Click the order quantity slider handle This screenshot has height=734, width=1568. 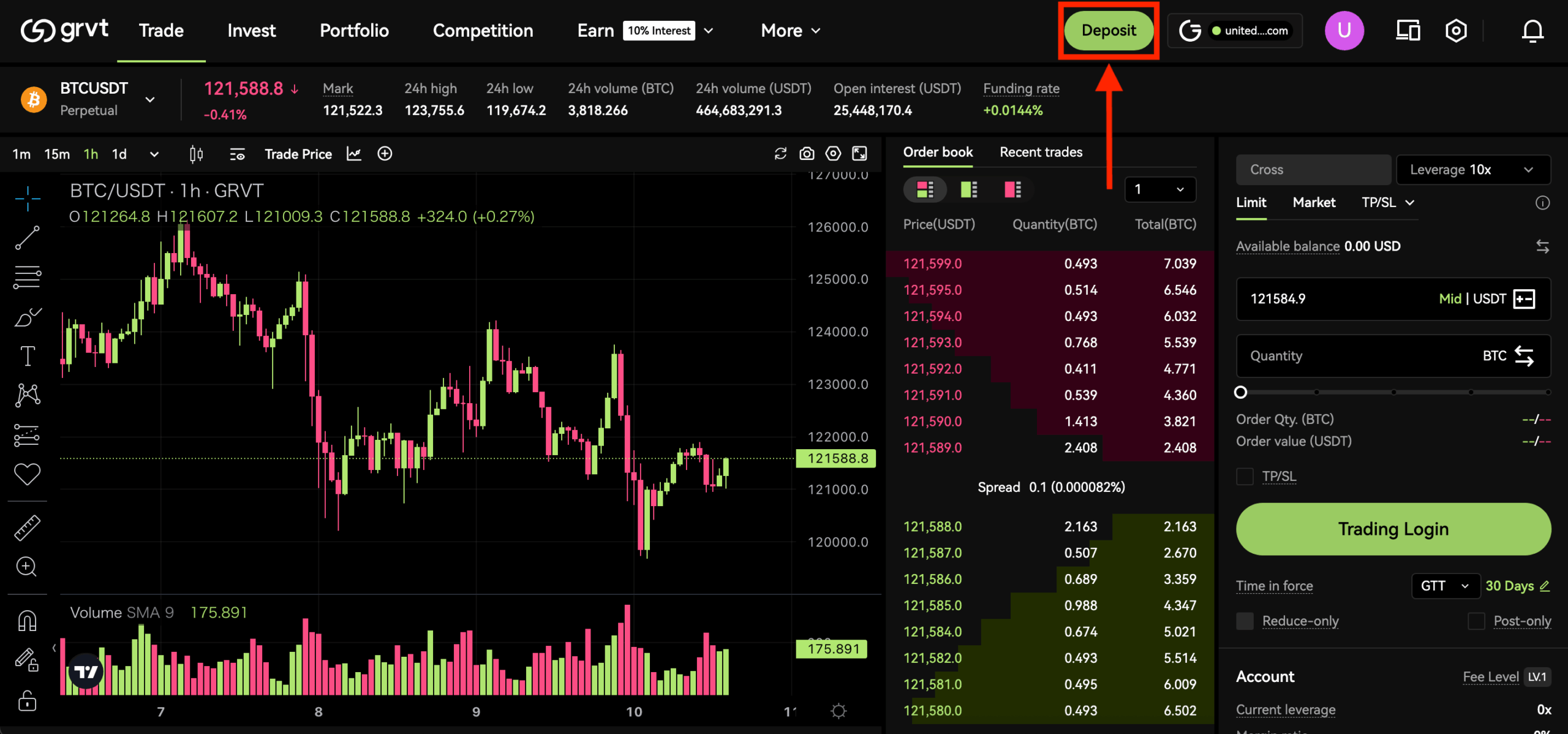click(1240, 392)
